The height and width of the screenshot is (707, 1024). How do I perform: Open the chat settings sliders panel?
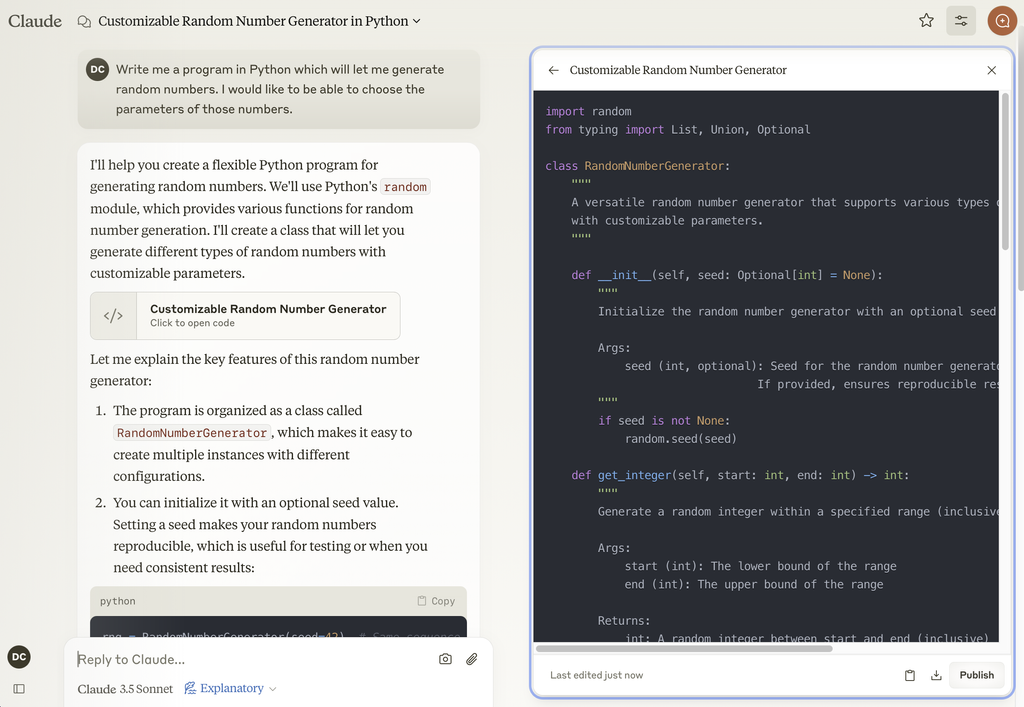click(x=961, y=20)
